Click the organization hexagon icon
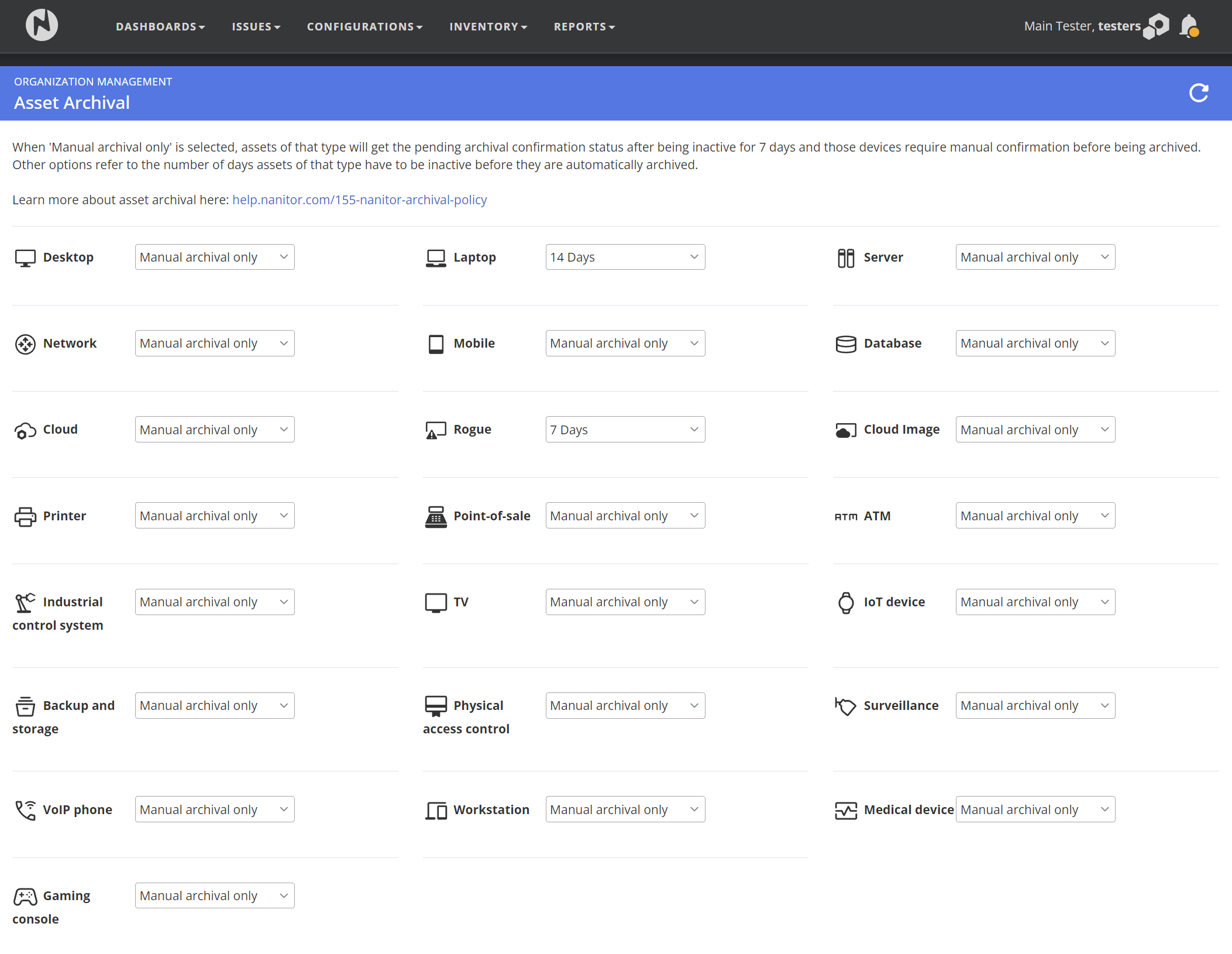 point(1157,26)
